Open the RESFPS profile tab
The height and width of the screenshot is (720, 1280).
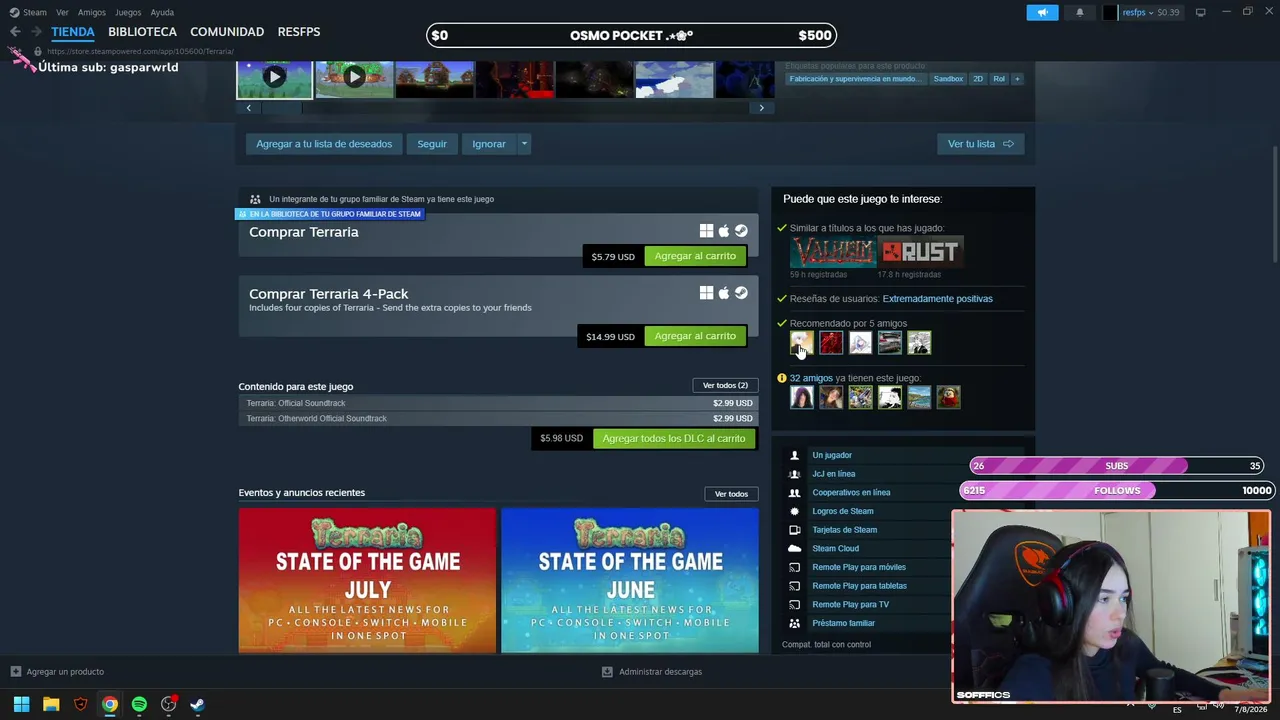click(x=299, y=32)
